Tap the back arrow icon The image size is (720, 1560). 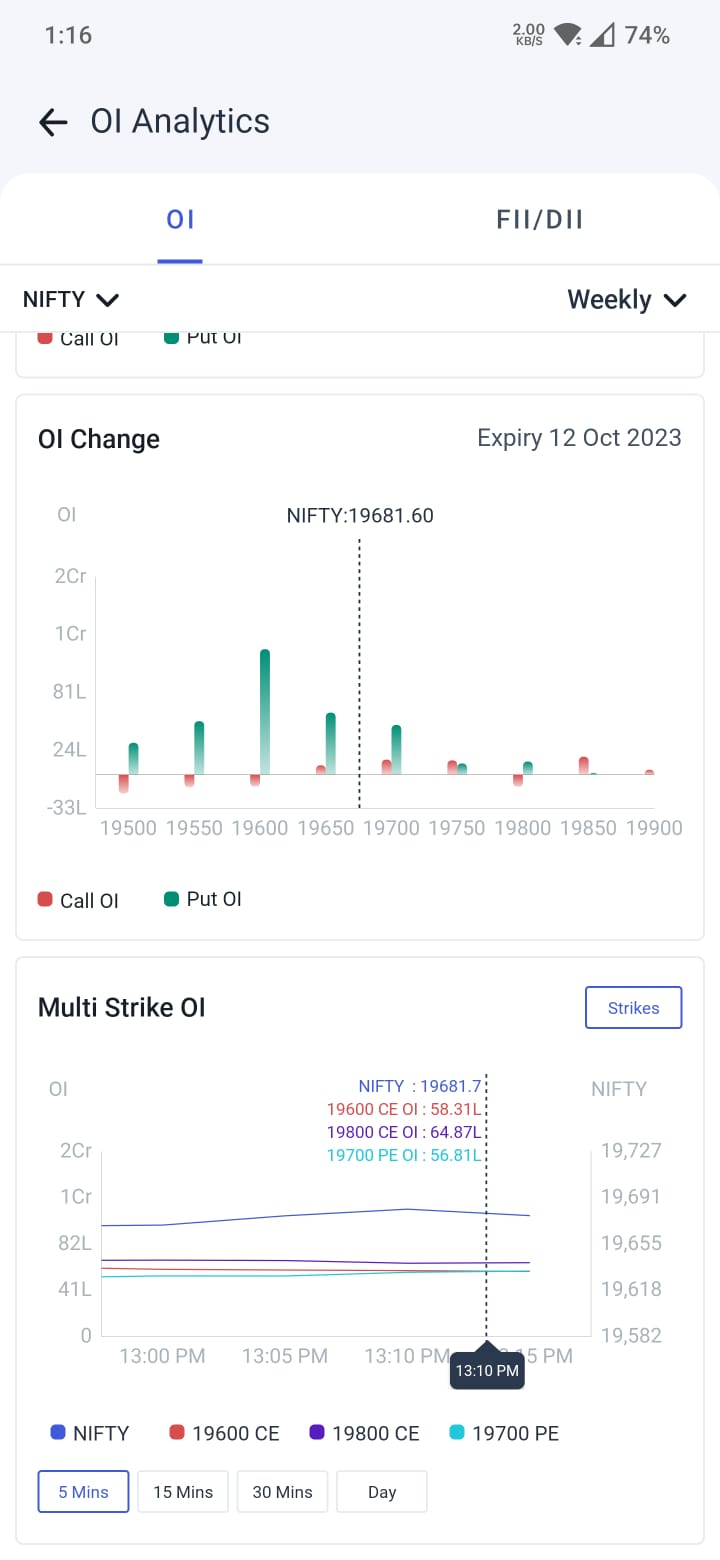coord(53,122)
